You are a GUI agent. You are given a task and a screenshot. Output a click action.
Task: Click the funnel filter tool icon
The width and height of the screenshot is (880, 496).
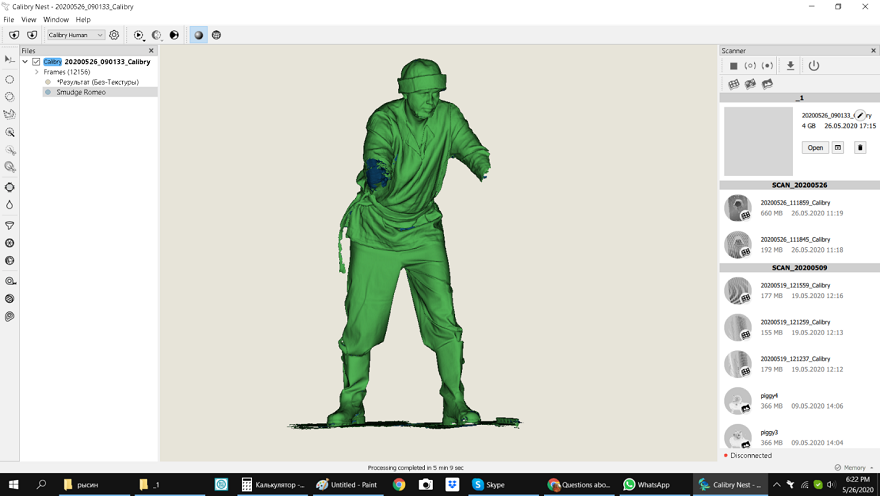pos(10,226)
